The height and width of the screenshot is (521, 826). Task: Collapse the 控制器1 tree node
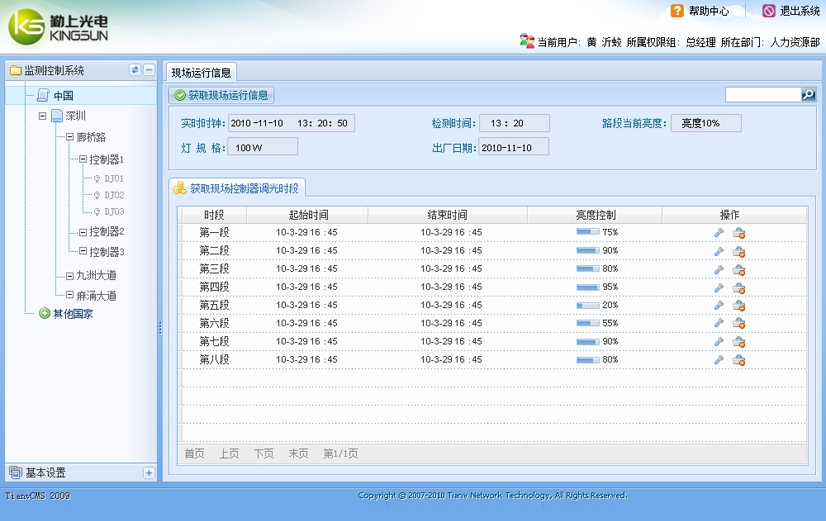click(82, 159)
